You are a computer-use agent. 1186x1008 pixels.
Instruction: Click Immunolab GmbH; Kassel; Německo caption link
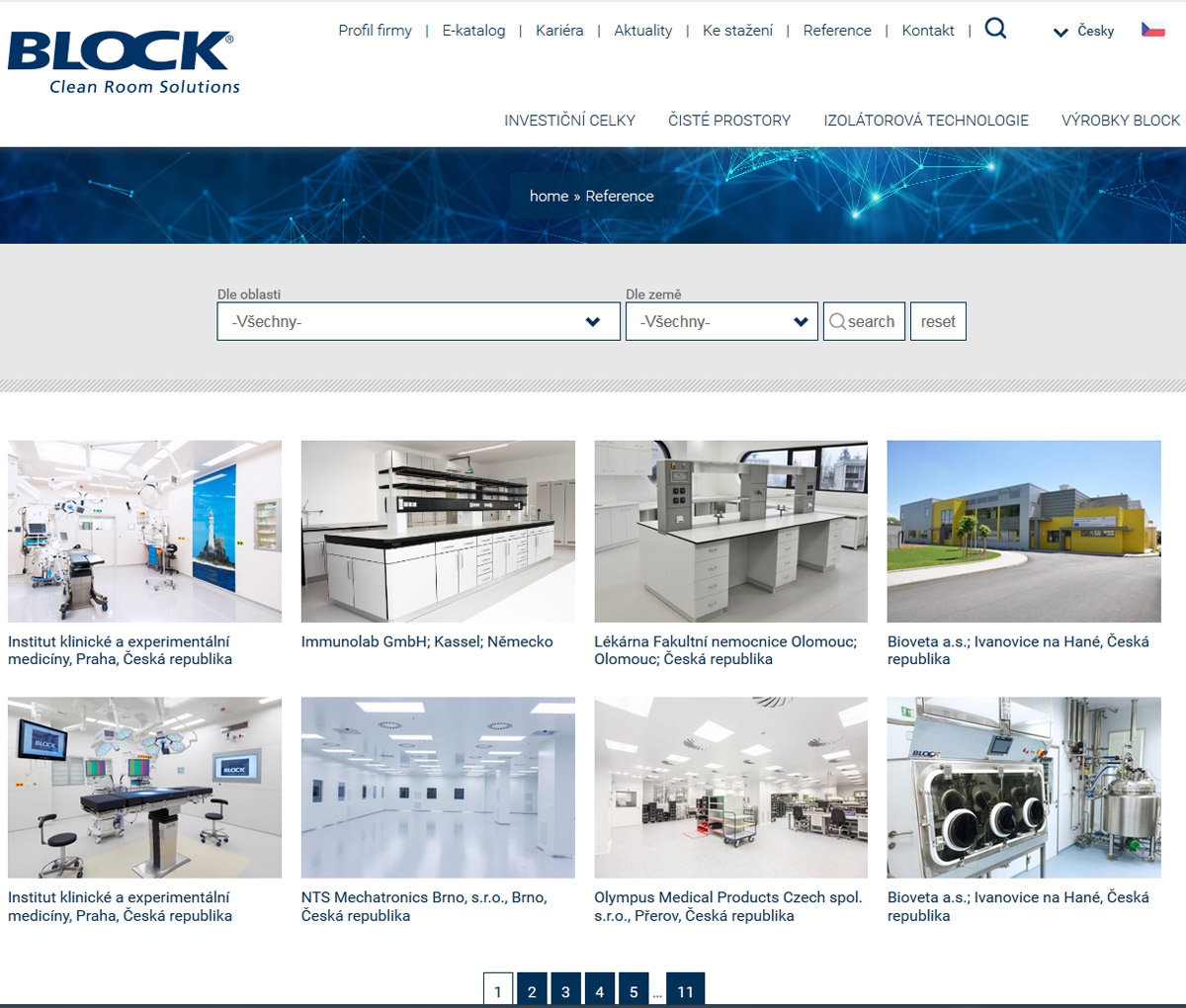427,641
